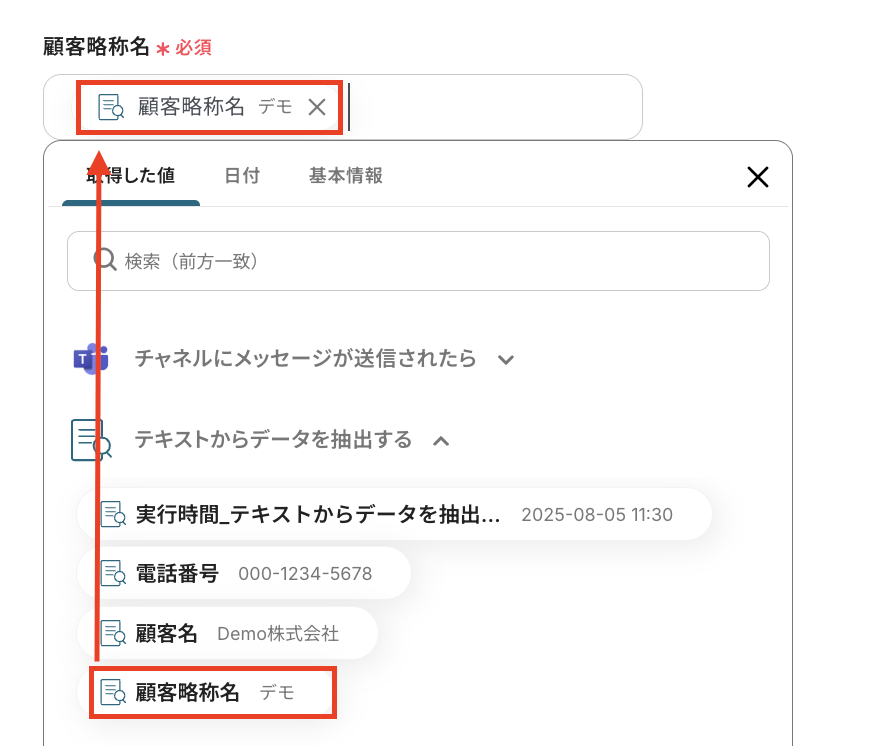Click the magnifier icon in the search box
This screenshot has height=746, width=890.
105,261
